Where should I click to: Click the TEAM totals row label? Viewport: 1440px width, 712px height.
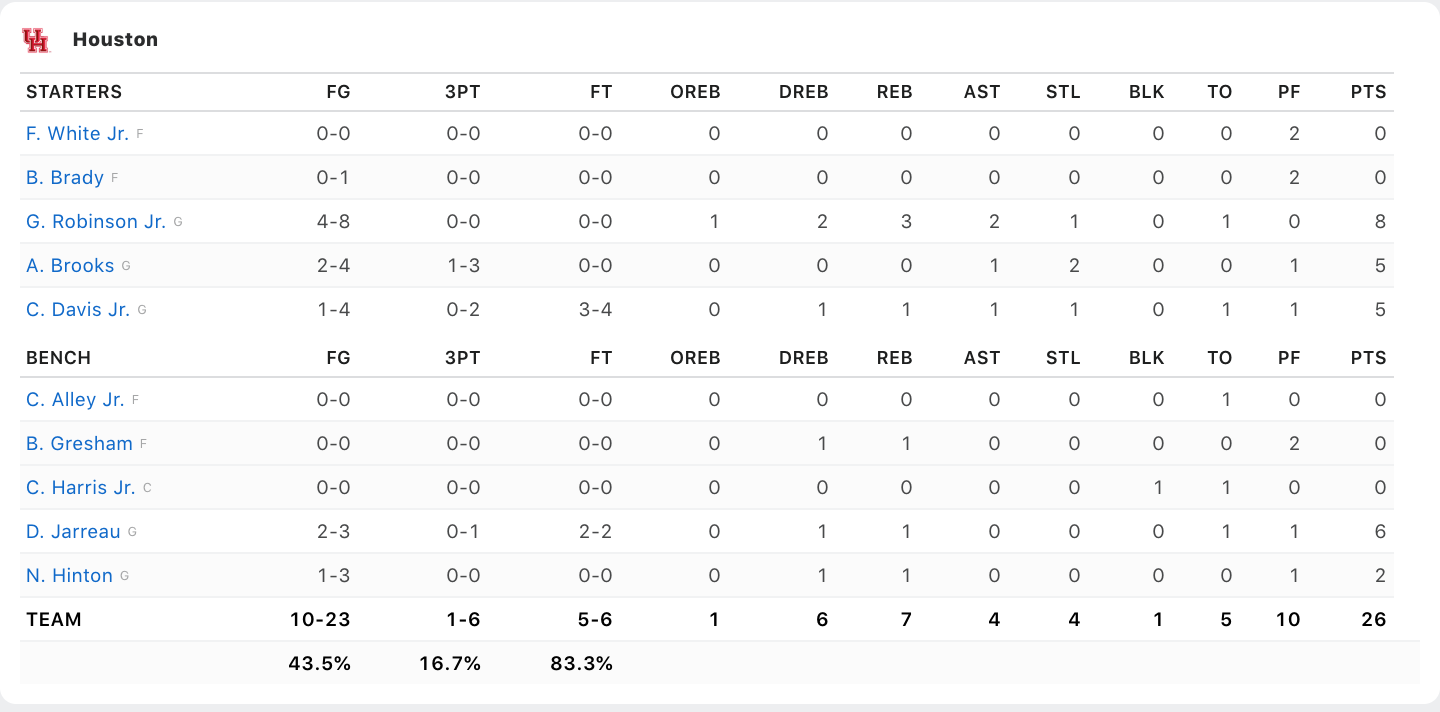(54, 619)
